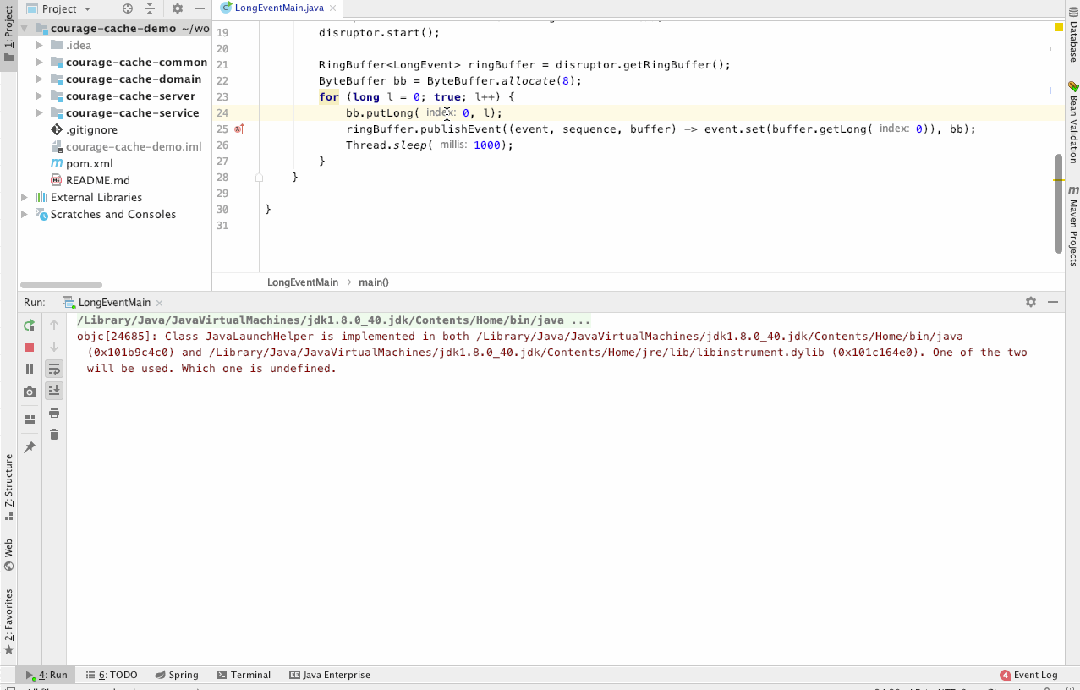The width and height of the screenshot is (1080, 690).
Task: Toggle soft-wrap in the console
Action: coord(54,369)
